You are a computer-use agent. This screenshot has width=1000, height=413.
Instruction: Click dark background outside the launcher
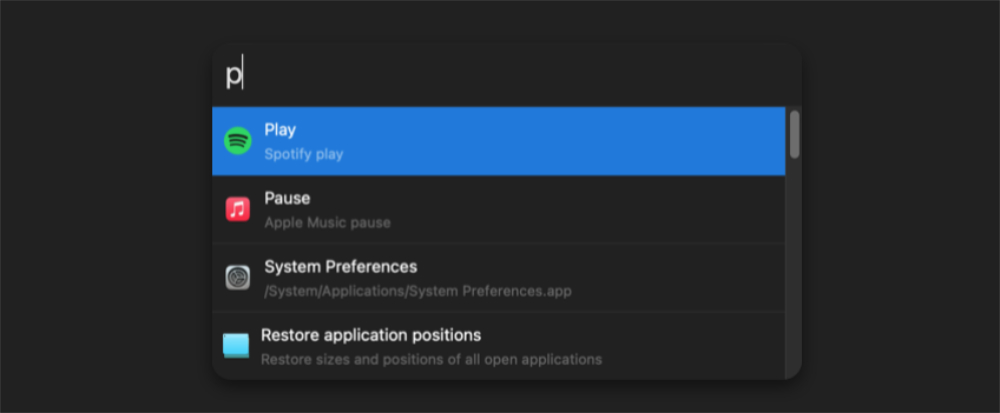[x=100, y=200]
